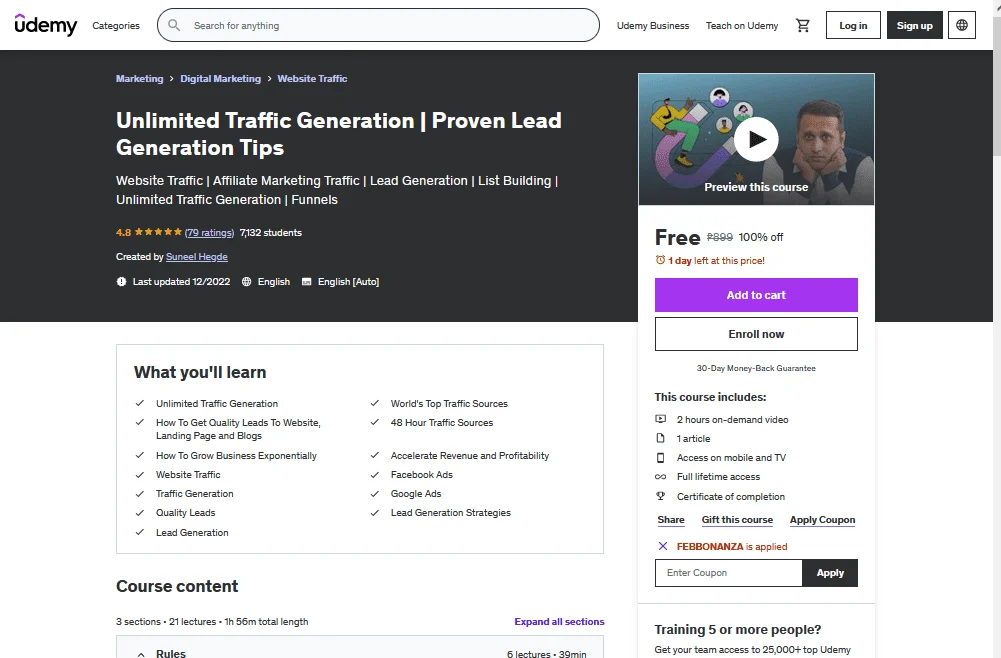
Task: Focus the Enter Coupon field
Action: tap(728, 573)
